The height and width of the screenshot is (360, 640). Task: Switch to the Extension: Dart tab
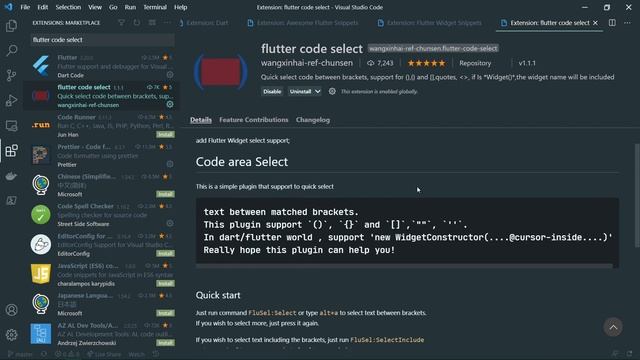tap(207, 23)
